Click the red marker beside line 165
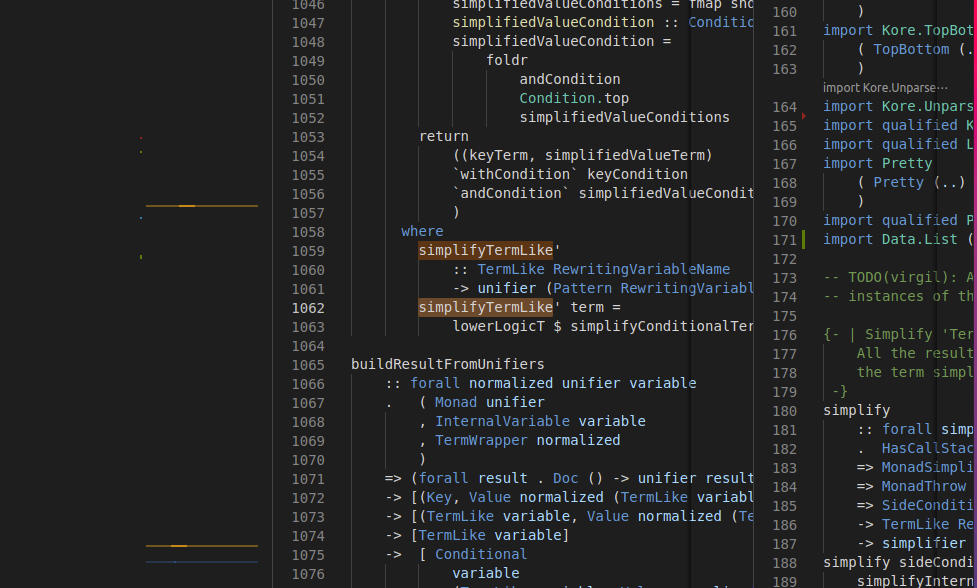The height and width of the screenshot is (588, 977). click(x=806, y=114)
